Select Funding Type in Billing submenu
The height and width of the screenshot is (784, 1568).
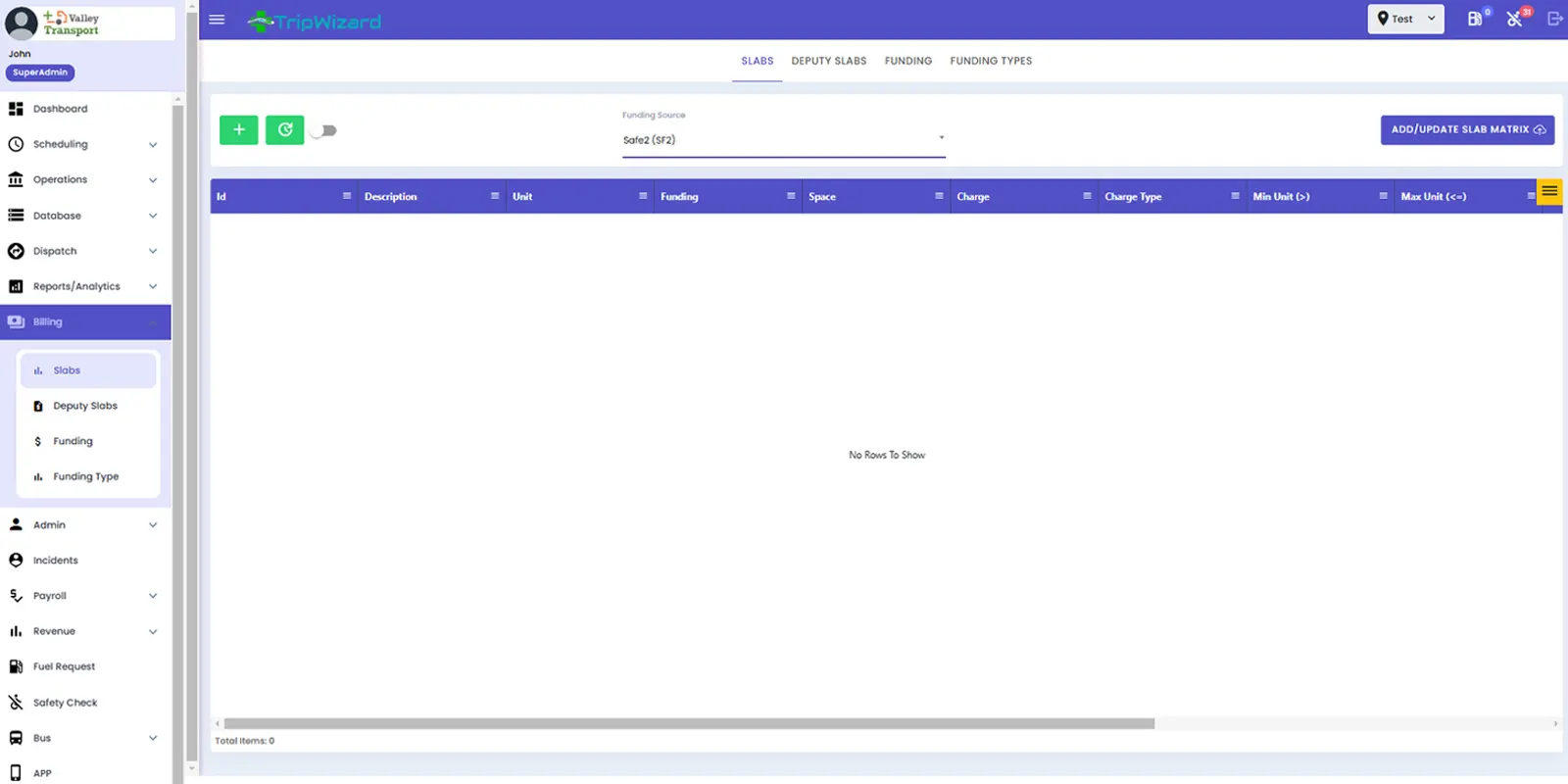(x=85, y=476)
